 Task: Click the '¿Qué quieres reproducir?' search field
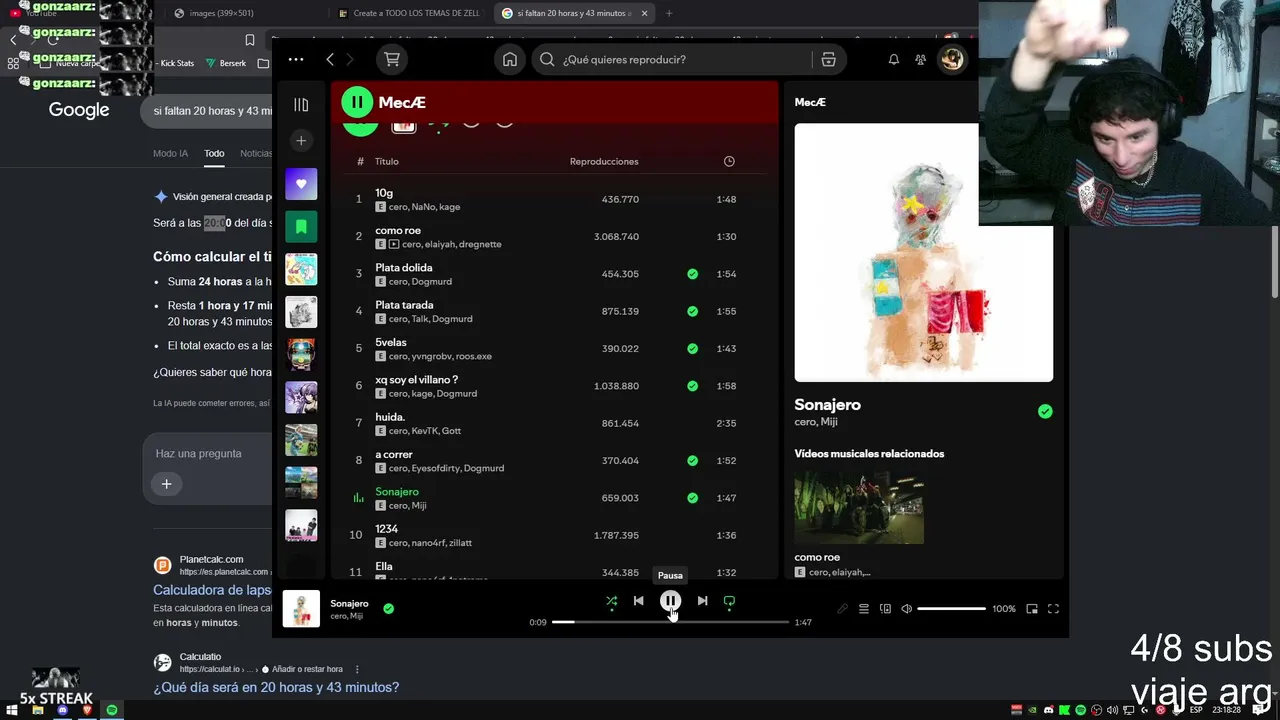click(690, 60)
